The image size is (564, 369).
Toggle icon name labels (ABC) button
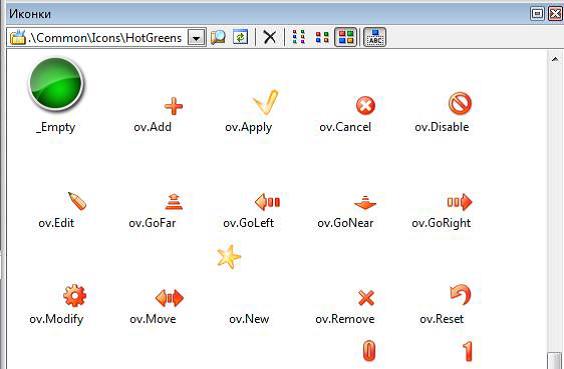pos(375,37)
